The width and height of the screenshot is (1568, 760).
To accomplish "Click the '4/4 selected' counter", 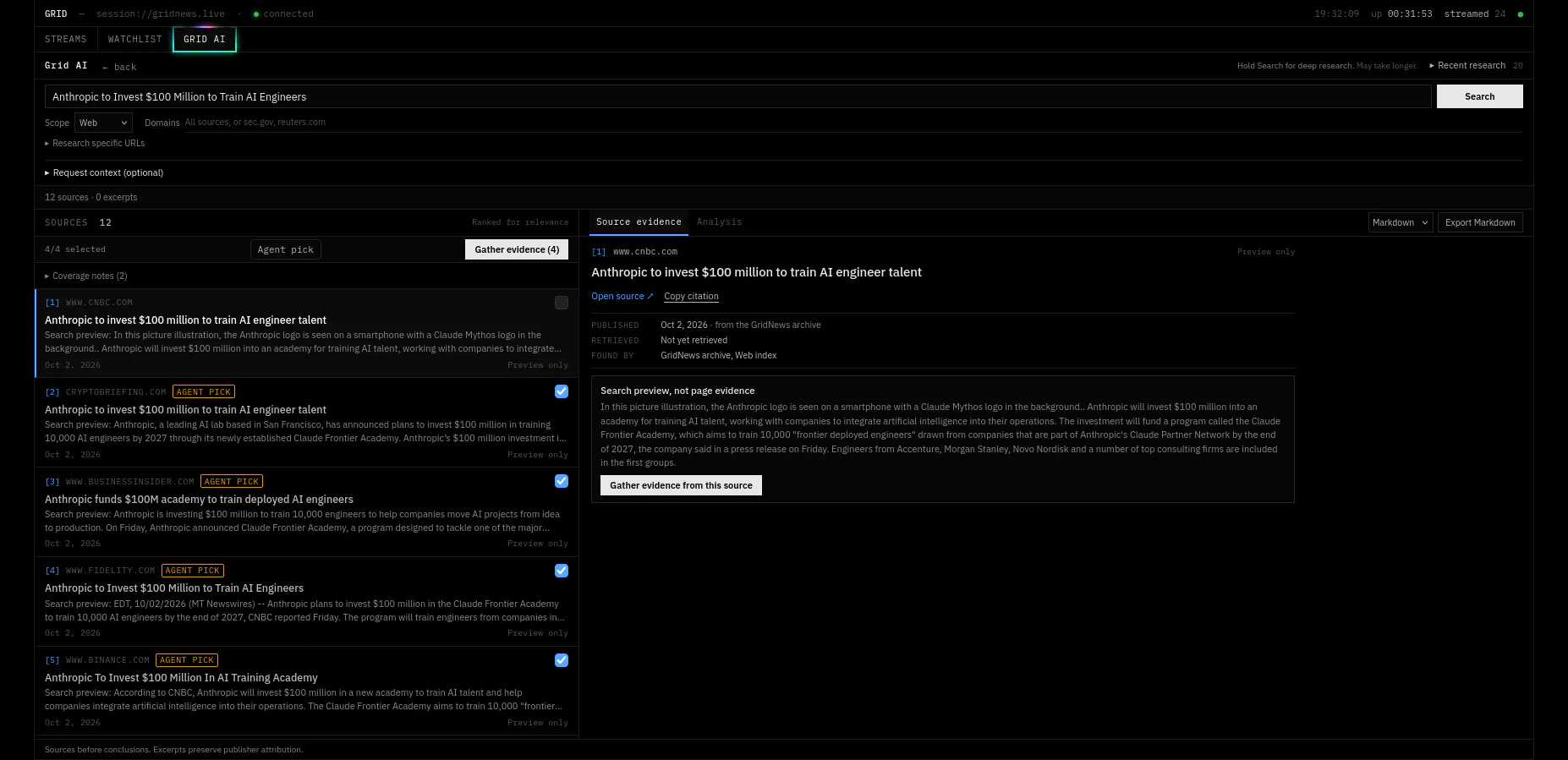I will tap(75, 249).
